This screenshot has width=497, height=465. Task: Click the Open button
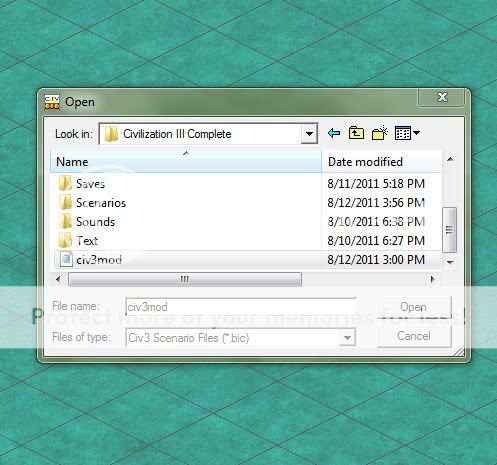(x=414, y=307)
